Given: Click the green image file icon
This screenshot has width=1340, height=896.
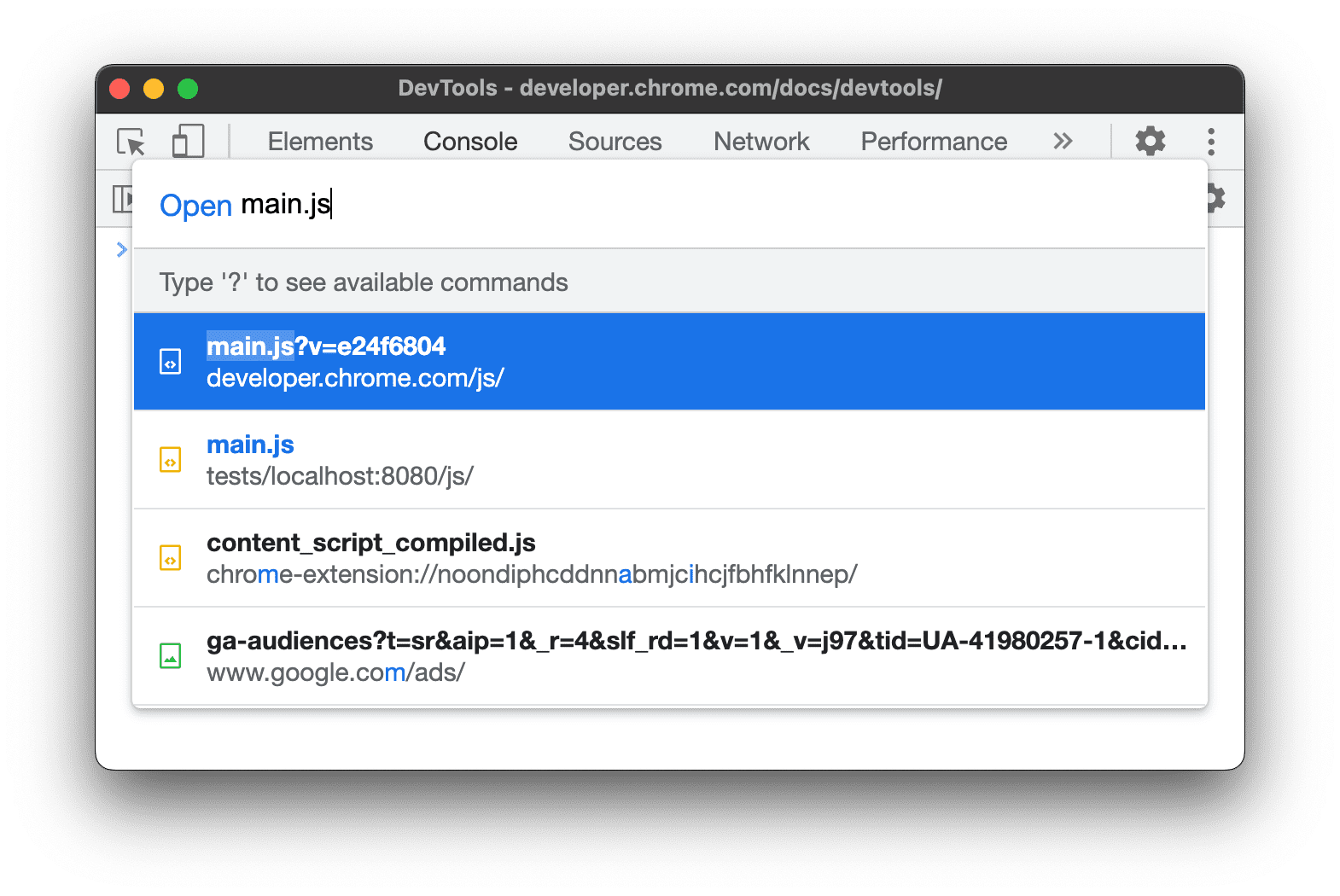Looking at the screenshot, I should point(171,656).
